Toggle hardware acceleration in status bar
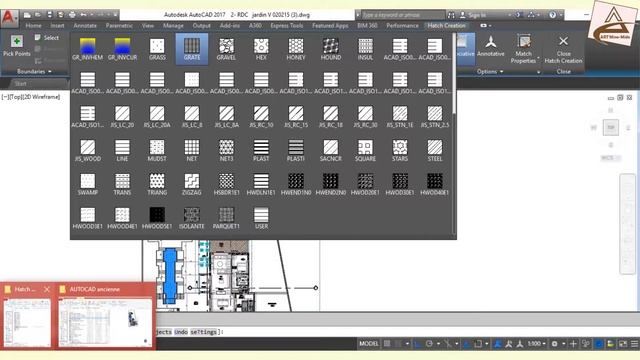Image resolution: width=640 pixels, height=360 pixels. click(599, 344)
